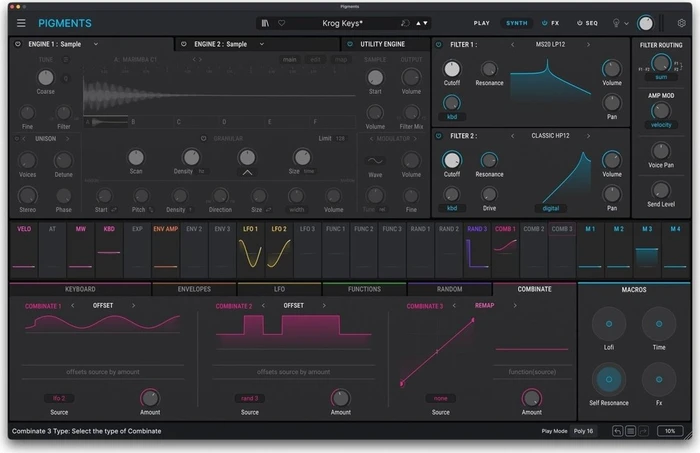Select previous Combinate 3 type arrow
The height and width of the screenshot is (453, 700).
[x=454, y=306]
